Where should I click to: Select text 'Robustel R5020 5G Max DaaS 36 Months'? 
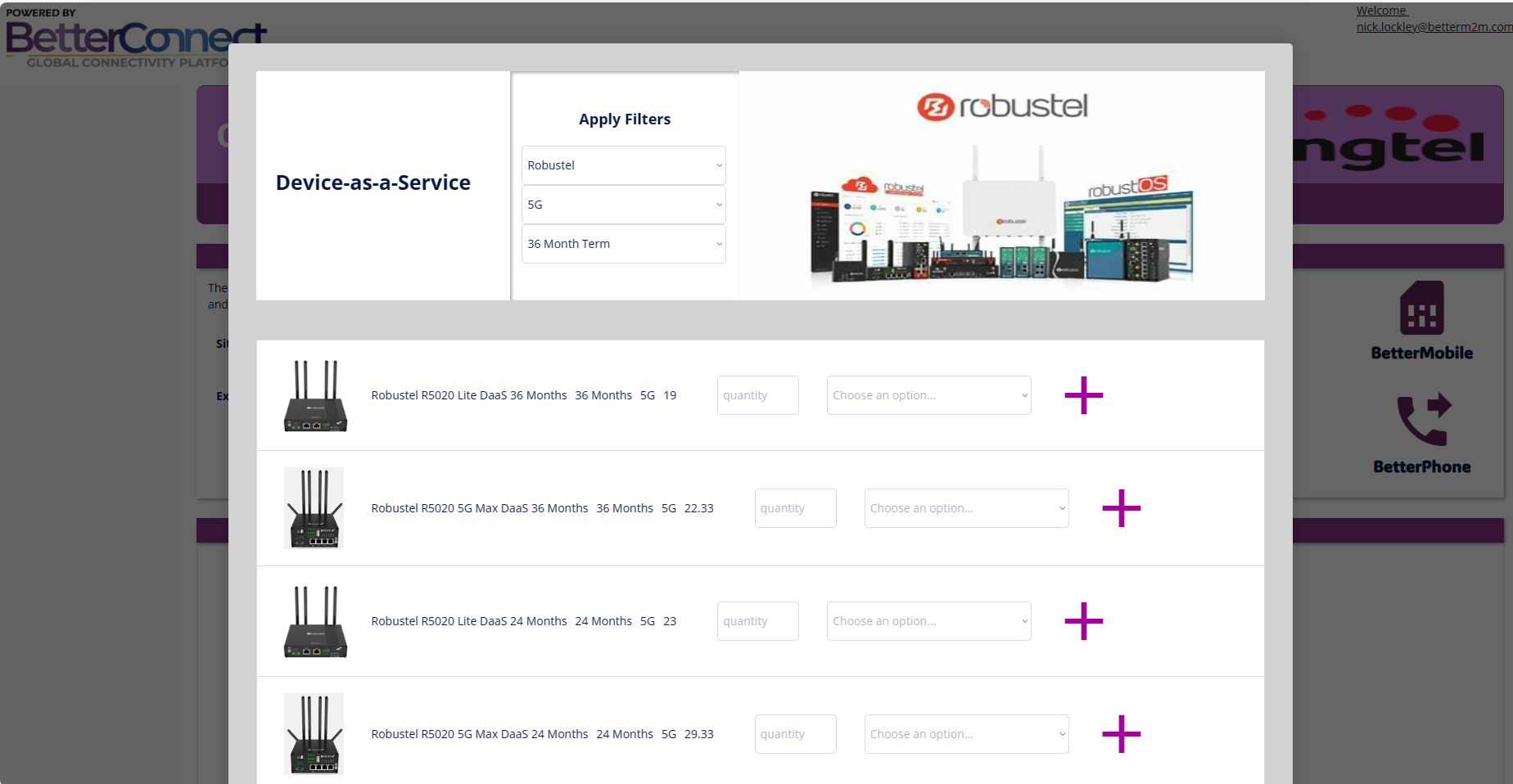(480, 508)
